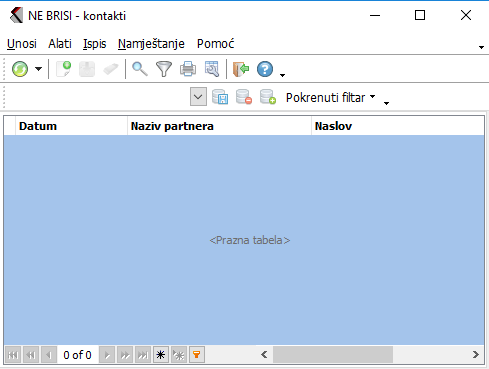This screenshot has width=489, height=369.
Task: Create a new record with document icon
Action: (64, 69)
